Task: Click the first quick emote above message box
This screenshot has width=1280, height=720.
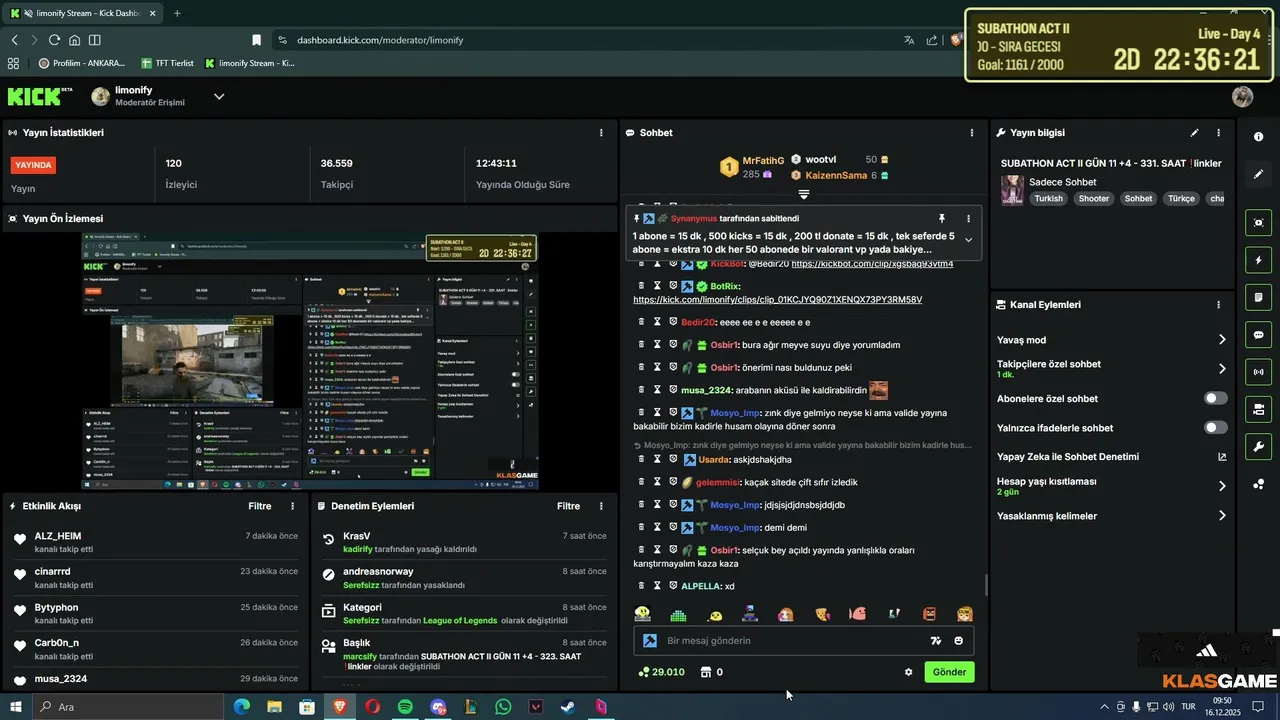Action: coord(642,614)
